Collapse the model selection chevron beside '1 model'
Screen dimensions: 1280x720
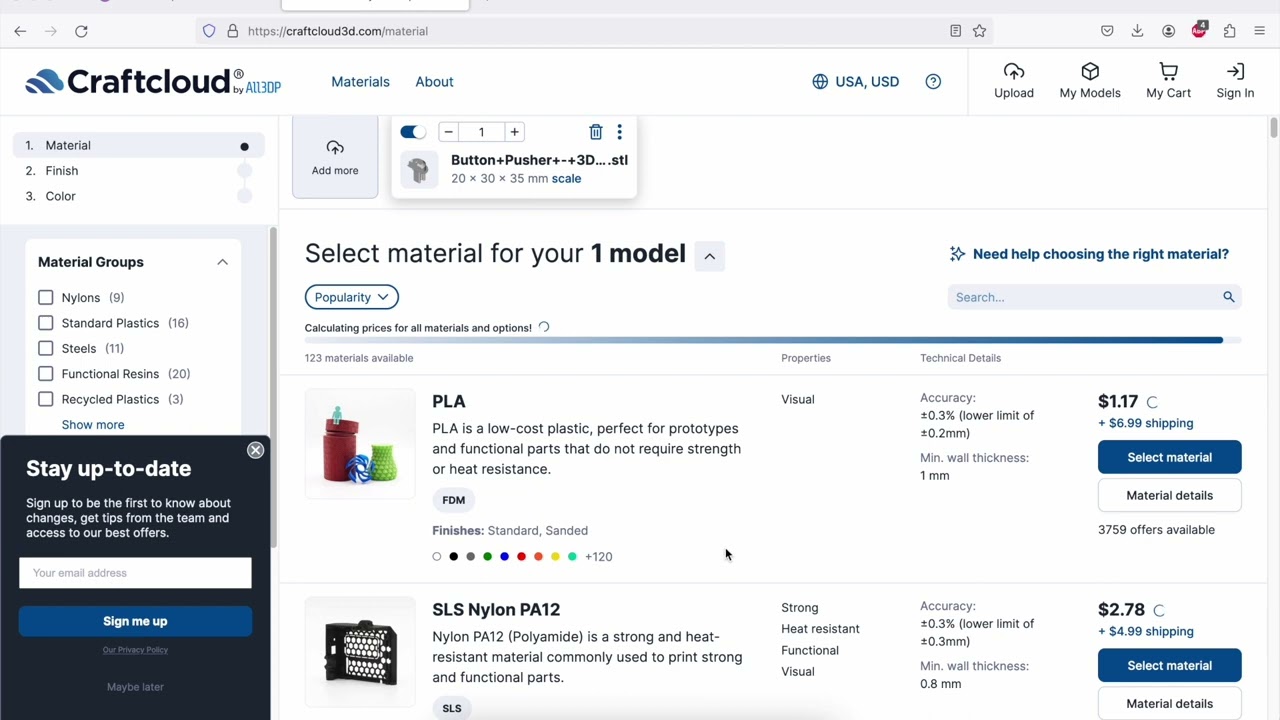(709, 255)
